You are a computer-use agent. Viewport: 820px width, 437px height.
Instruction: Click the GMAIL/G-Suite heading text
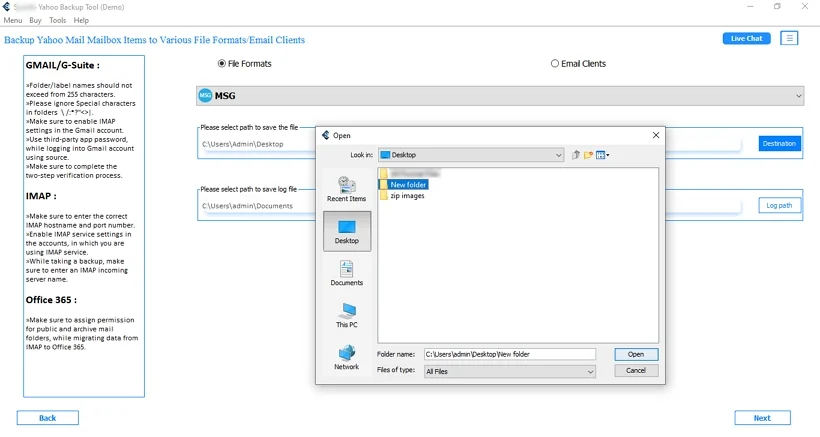click(63, 65)
